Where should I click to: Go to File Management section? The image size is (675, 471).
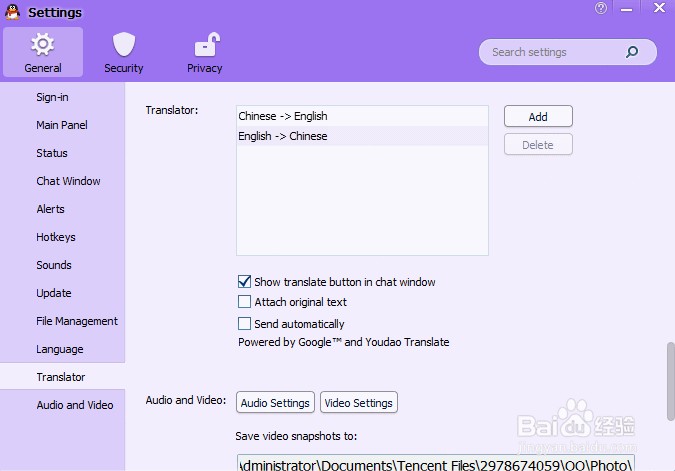coord(77,321)
